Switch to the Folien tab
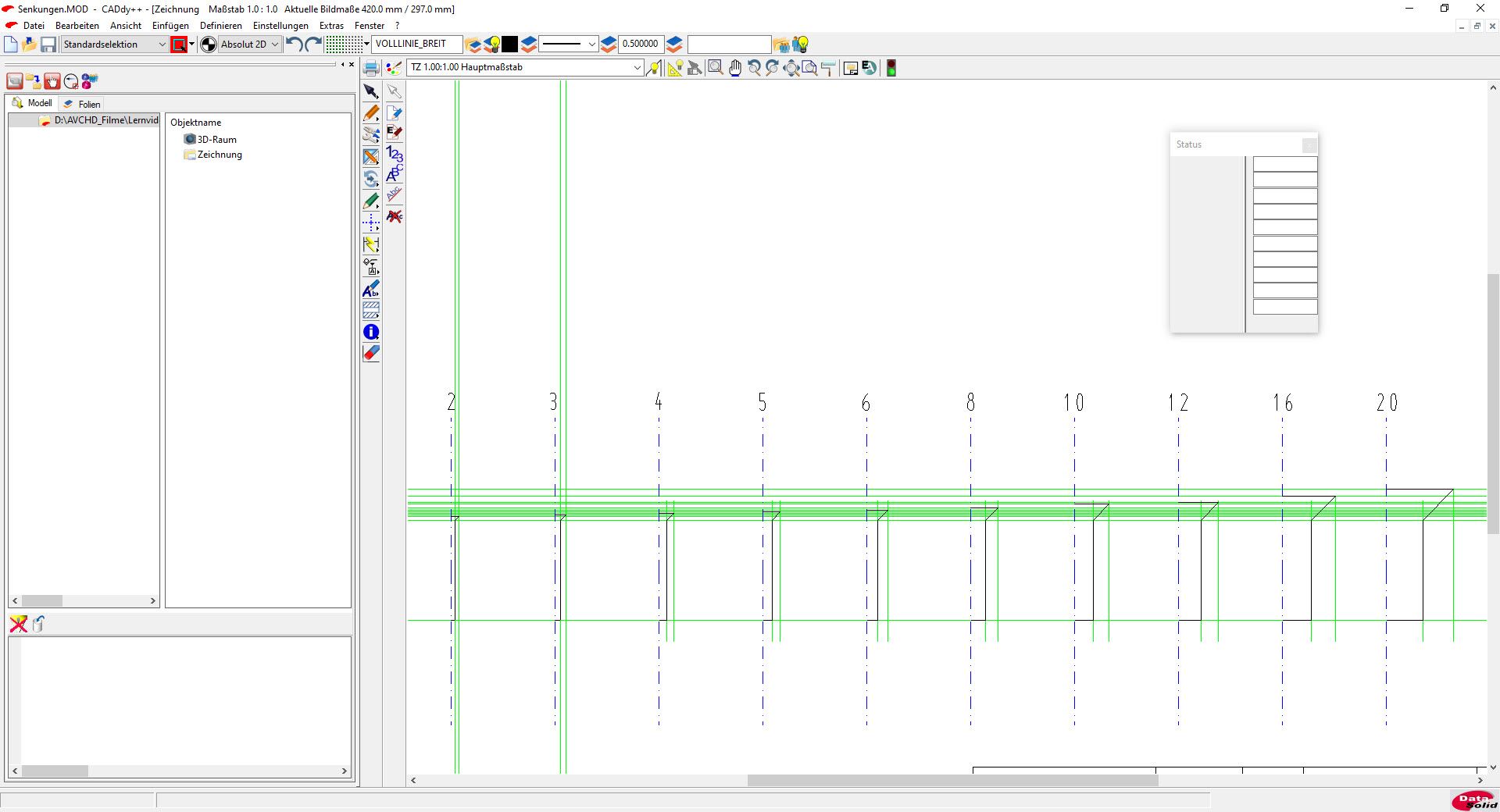This screenshot has width=1500, height=812. click(83, 104)
